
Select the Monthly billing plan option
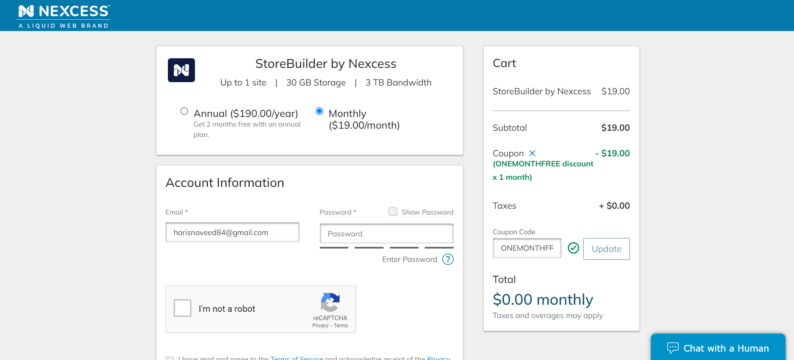tap(319, 111)
